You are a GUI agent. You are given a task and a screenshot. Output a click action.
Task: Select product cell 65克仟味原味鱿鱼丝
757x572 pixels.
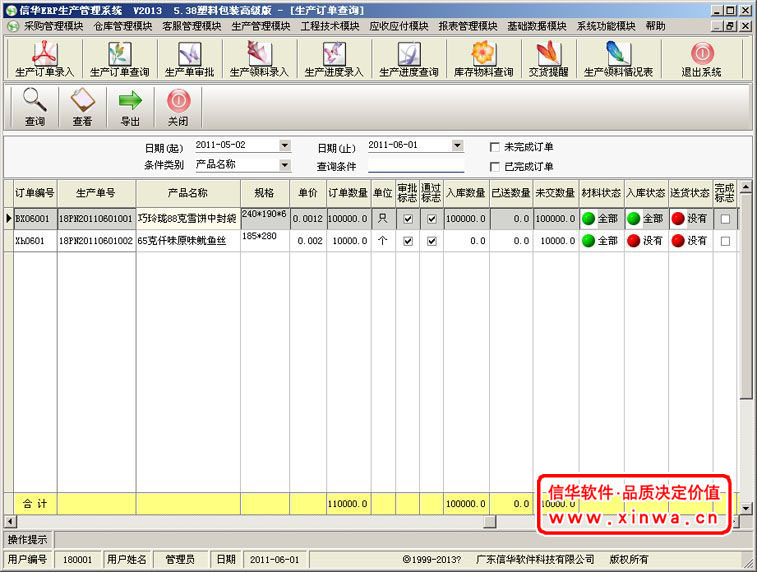[x=188, y=241]
